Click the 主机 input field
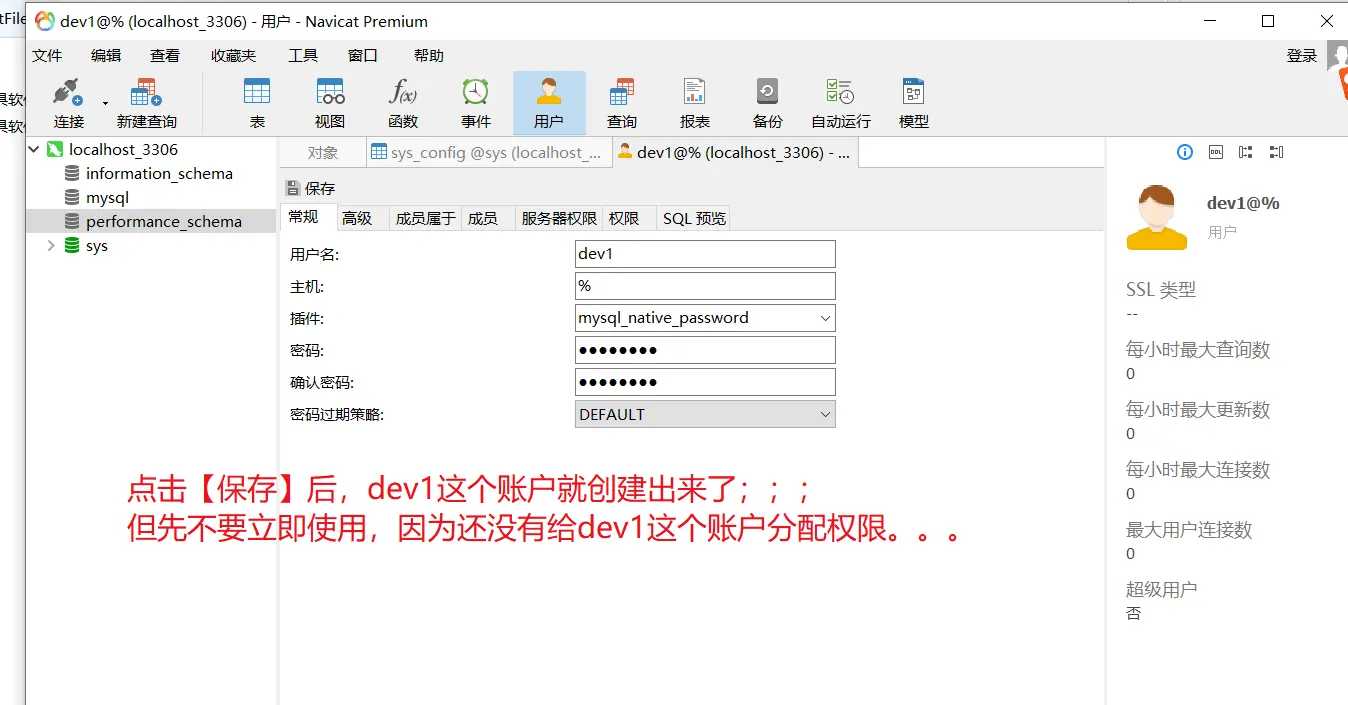The height and width of the screenshot is (705, 1348). 705,286
